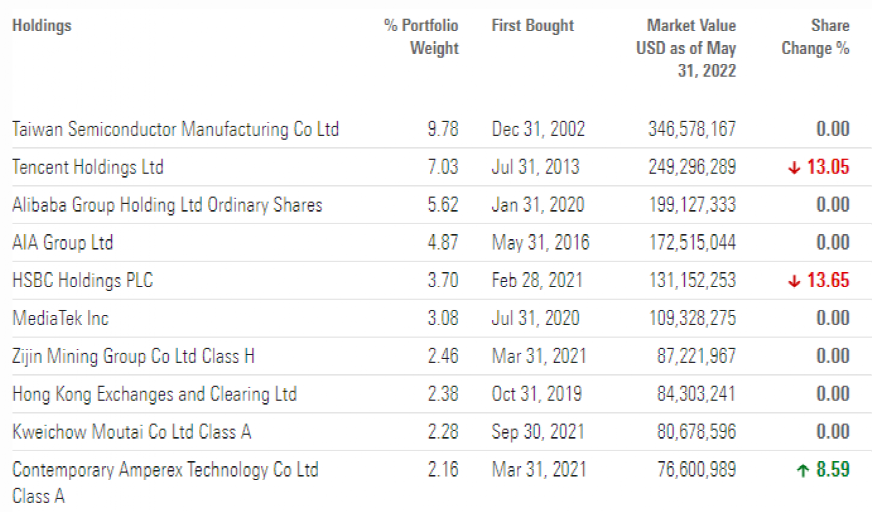Open Hong Kong Exchanges and Clearing Ltd
The width and height of the screenshot is (872, 512).
tap(154, 394)
